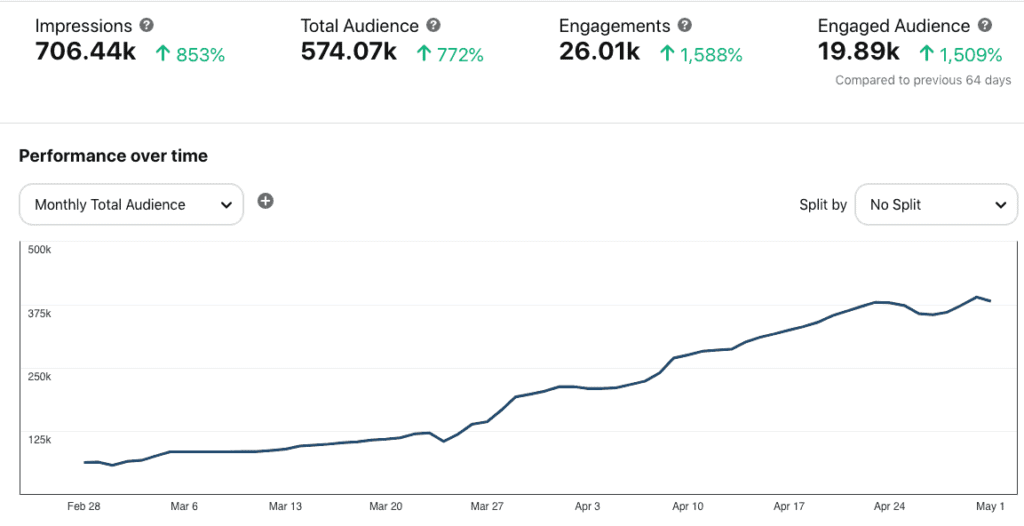Click the 26.01k Engagements figure
The width and height of the screenshot is (1024, 526).
(600, 52)
